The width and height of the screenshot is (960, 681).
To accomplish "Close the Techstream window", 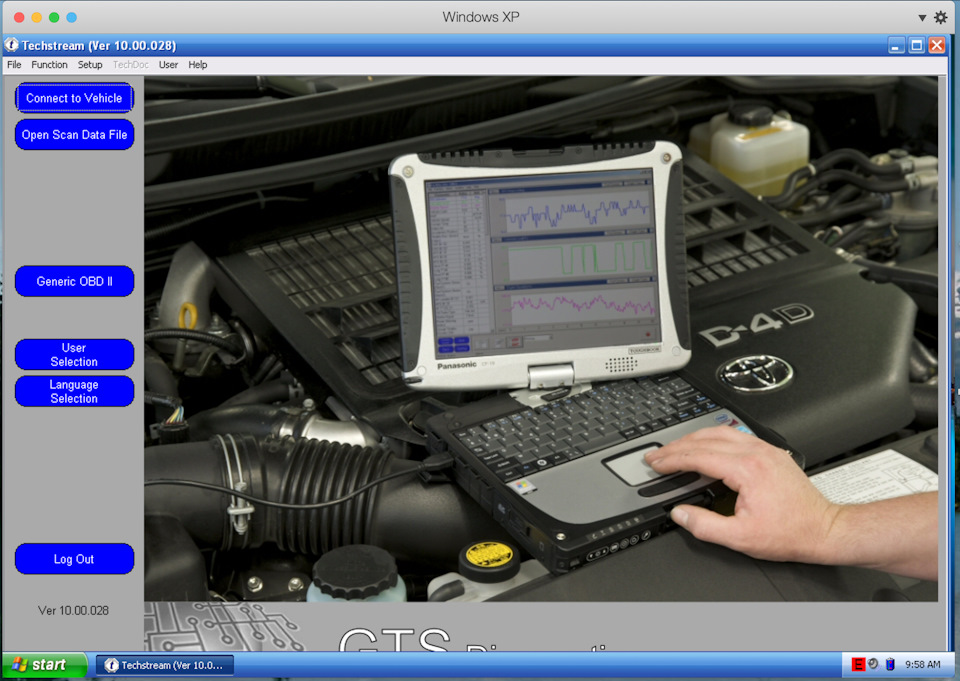I will pos(937,45).
